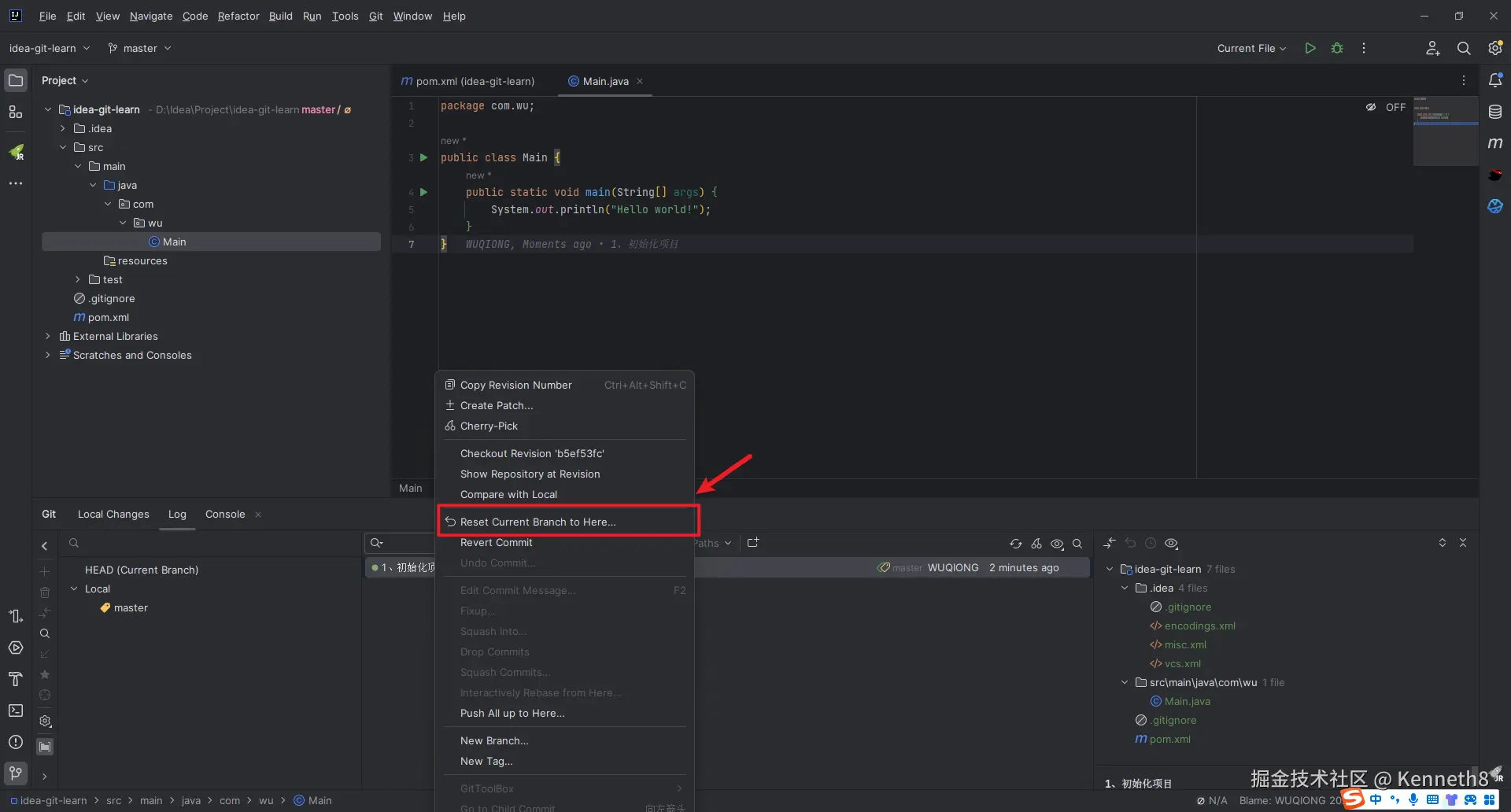Image resolution: width=1511 pixels, height=812 pixels.
Task: Open the Current File run configuration dropdown
Action: pos(1251,48)
